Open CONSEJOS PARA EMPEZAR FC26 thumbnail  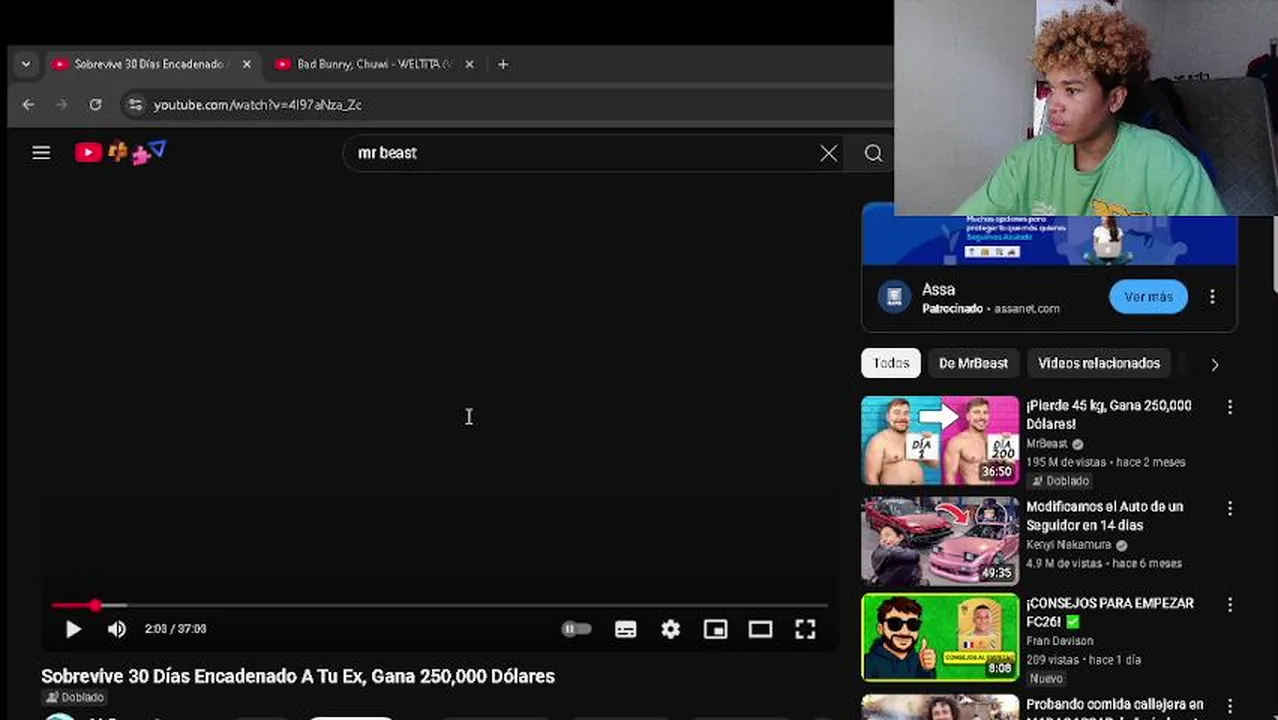(x=940, y=638)
